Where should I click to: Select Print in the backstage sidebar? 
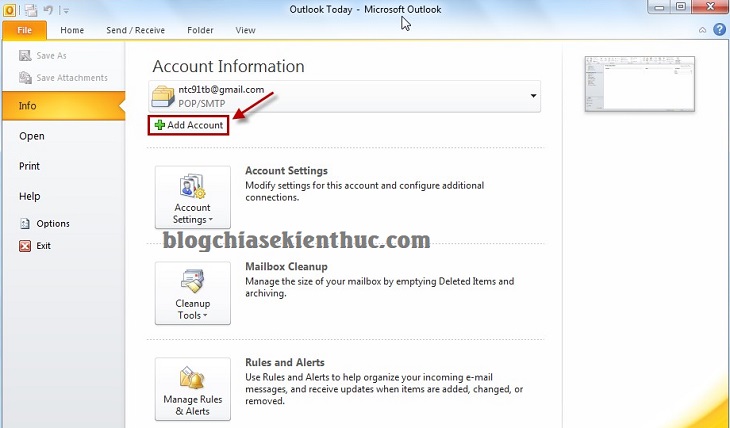pyautogui.click(x=29, y=166)
